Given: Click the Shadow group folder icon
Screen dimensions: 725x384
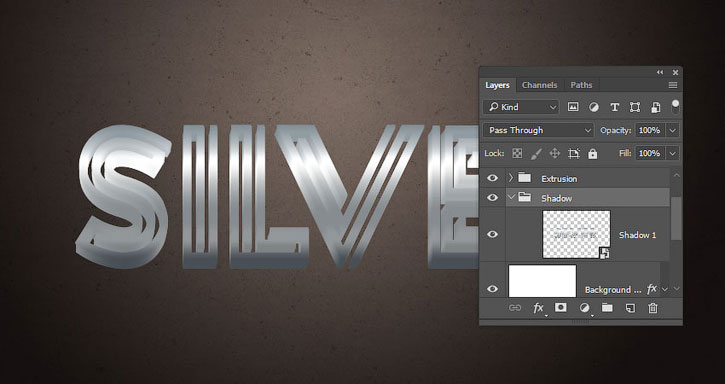Looking at the screenshot, I should click(x=524, y=197).
